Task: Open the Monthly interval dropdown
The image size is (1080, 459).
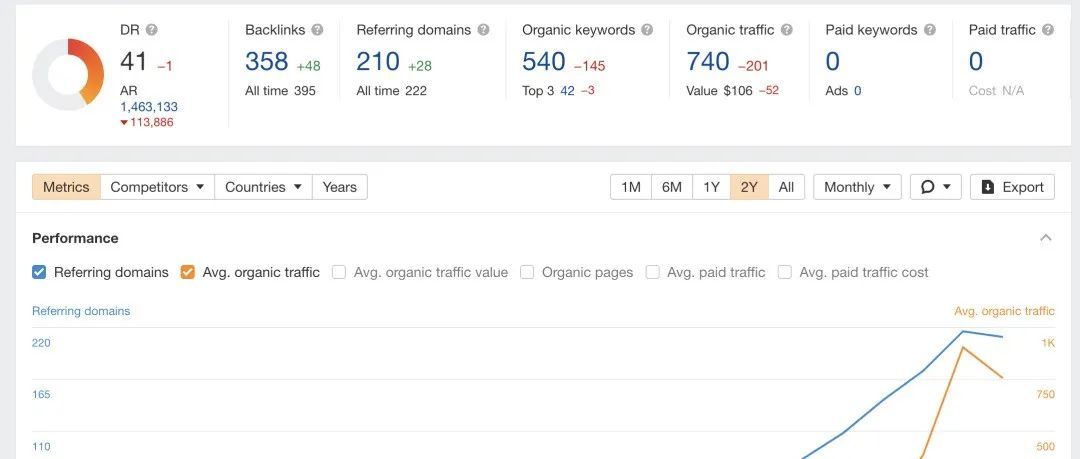Action: pos(857,187)
